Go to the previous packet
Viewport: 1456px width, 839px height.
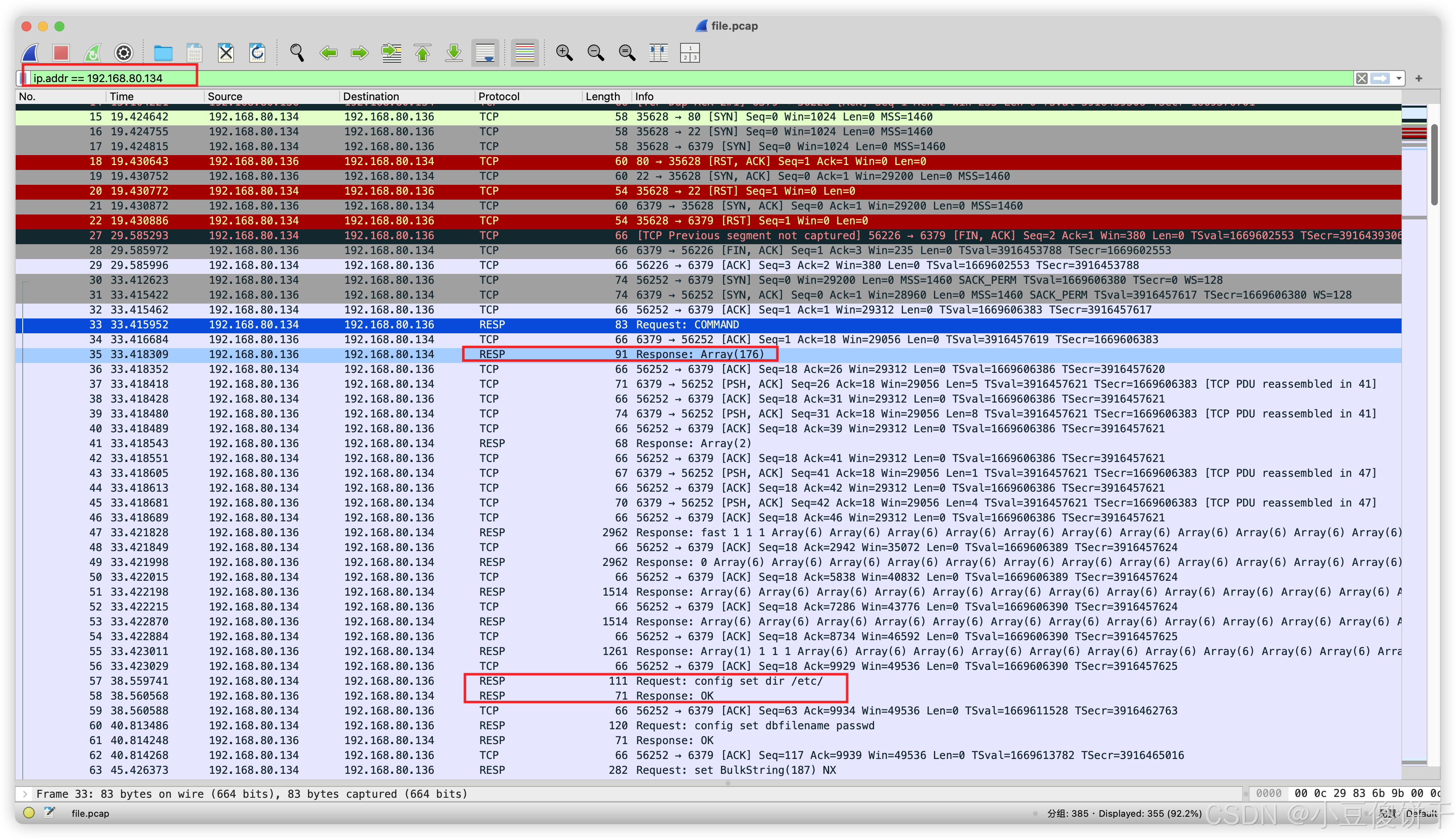[x=329, y=52]
